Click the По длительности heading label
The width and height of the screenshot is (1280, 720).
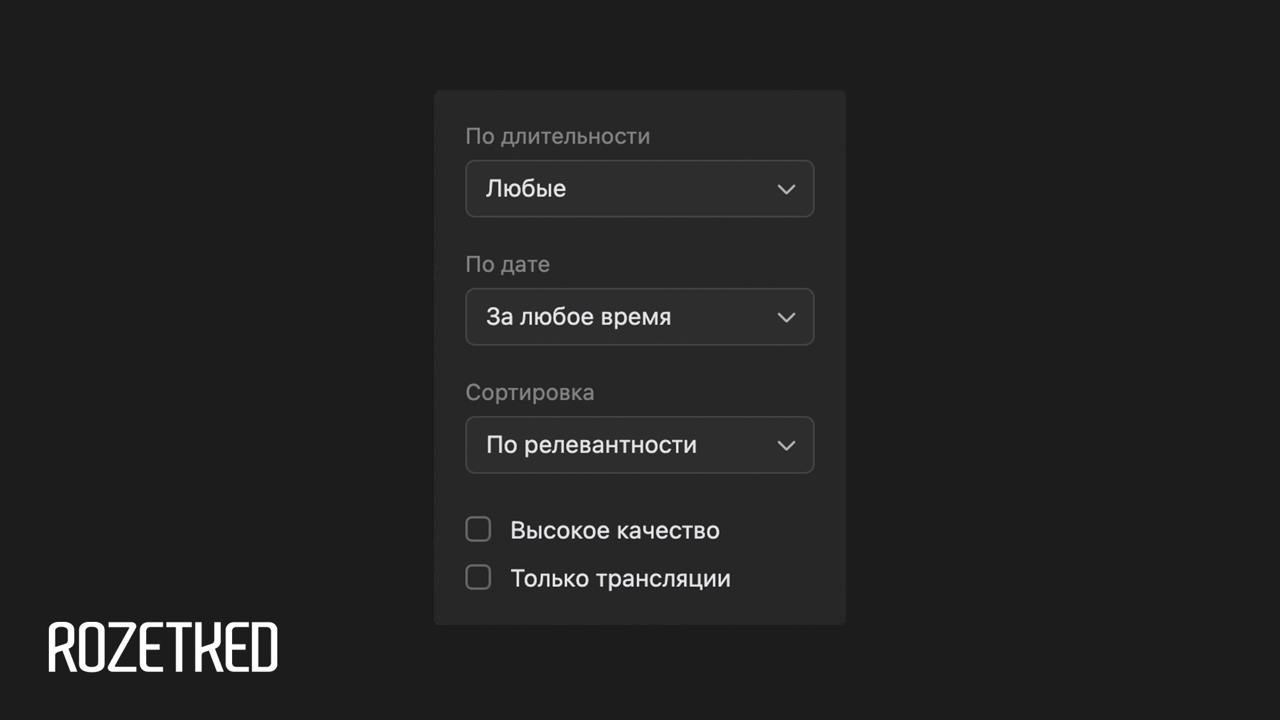click(x=557, y=136)
